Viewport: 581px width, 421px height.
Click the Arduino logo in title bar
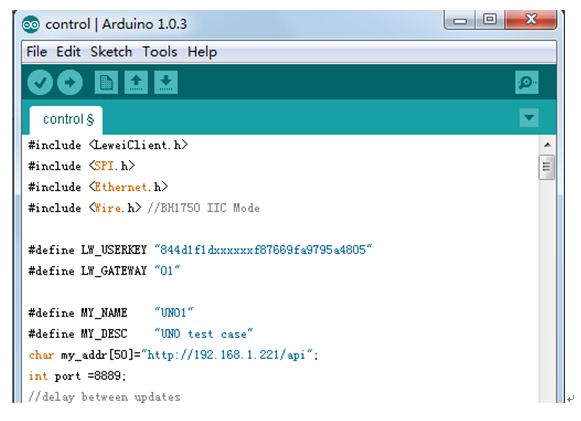point(30,25)
